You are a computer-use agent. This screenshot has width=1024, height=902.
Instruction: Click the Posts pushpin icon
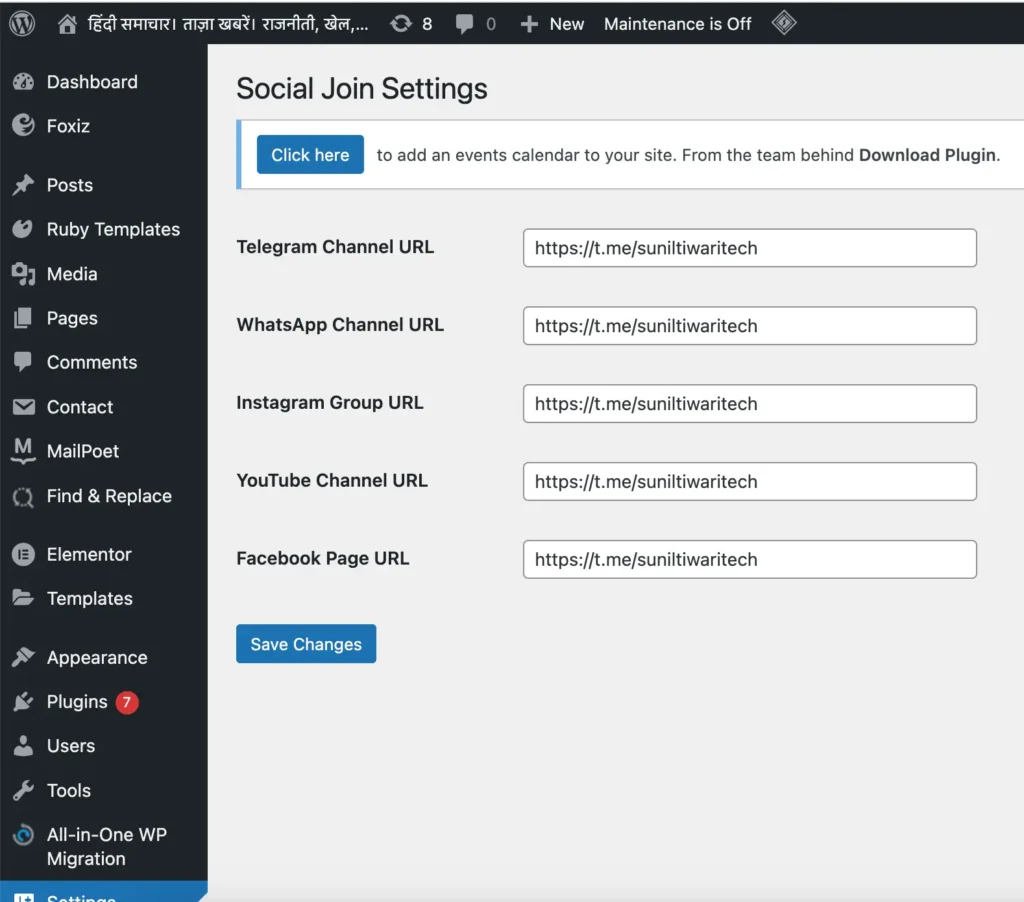pyautogui.click(x=24, y=185)
